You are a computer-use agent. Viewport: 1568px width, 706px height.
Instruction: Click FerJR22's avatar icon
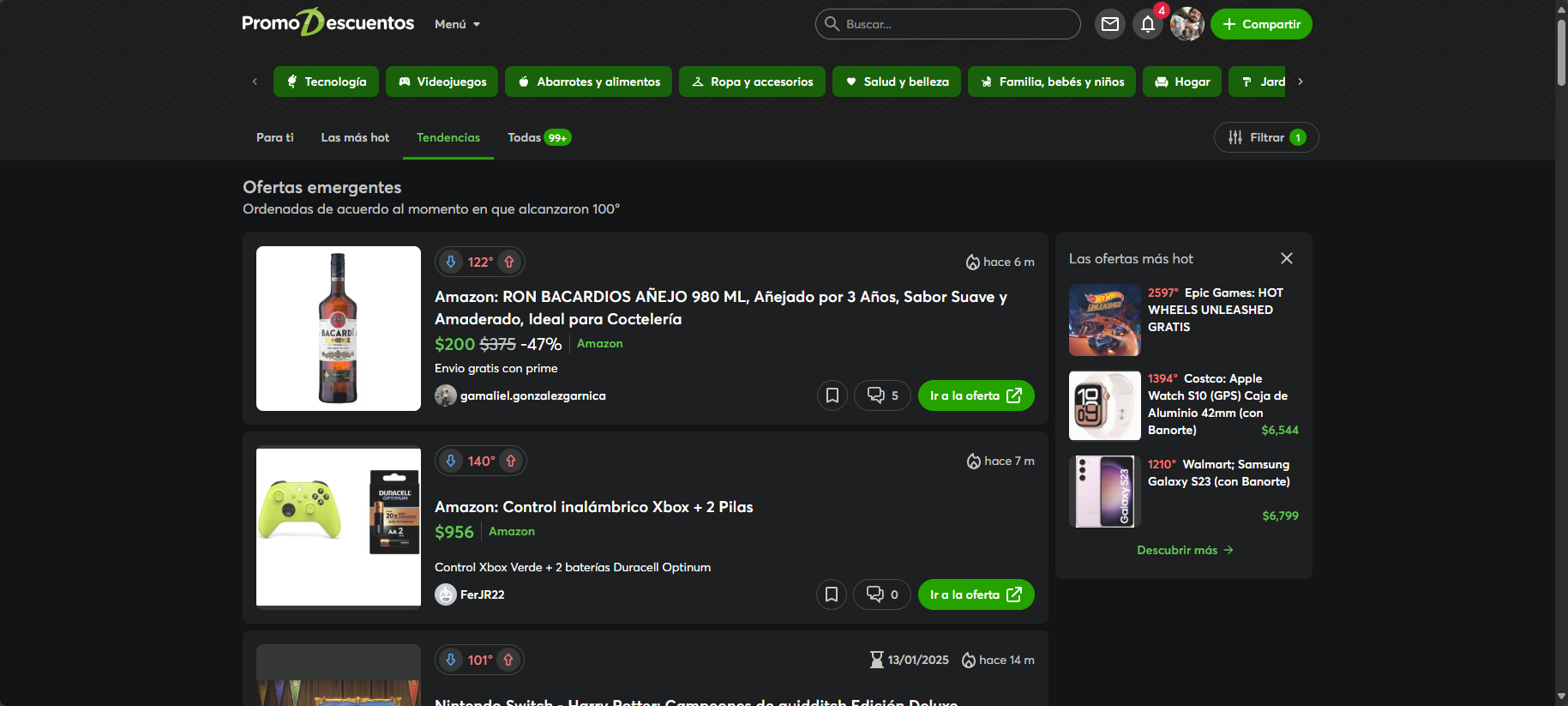(446, 594)
